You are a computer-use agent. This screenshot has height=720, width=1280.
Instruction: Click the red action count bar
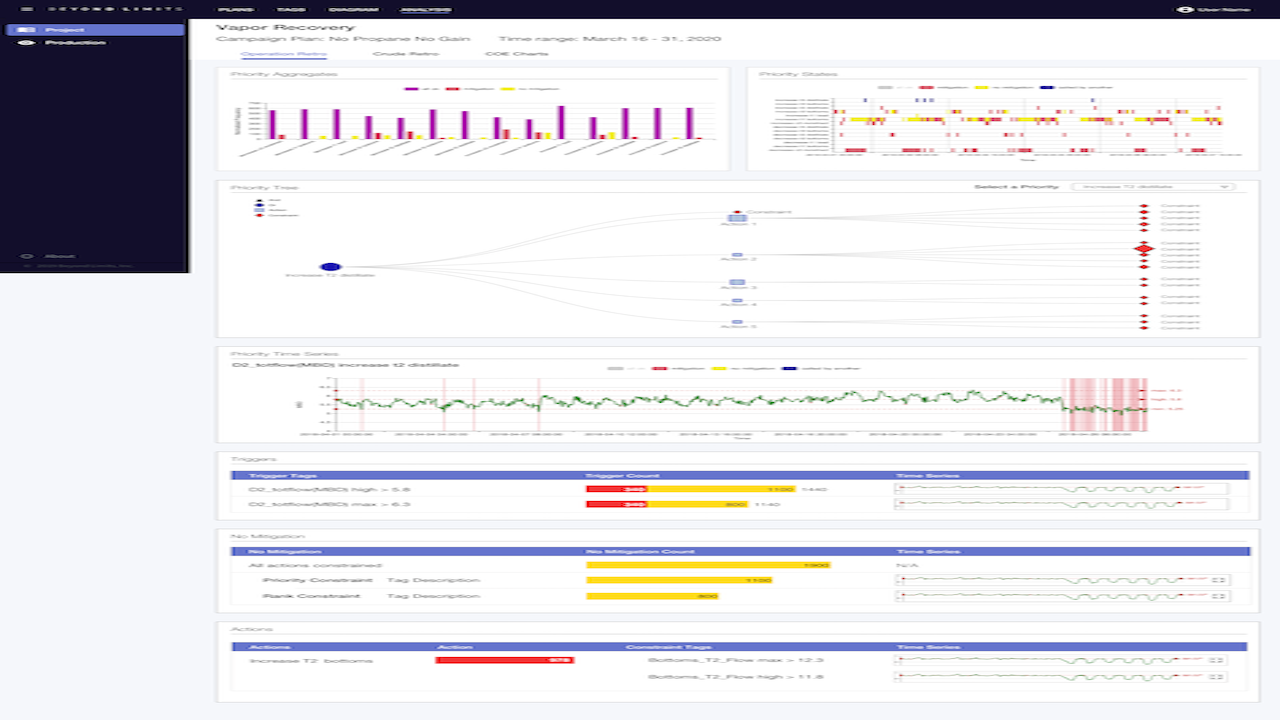coord(505,660)
